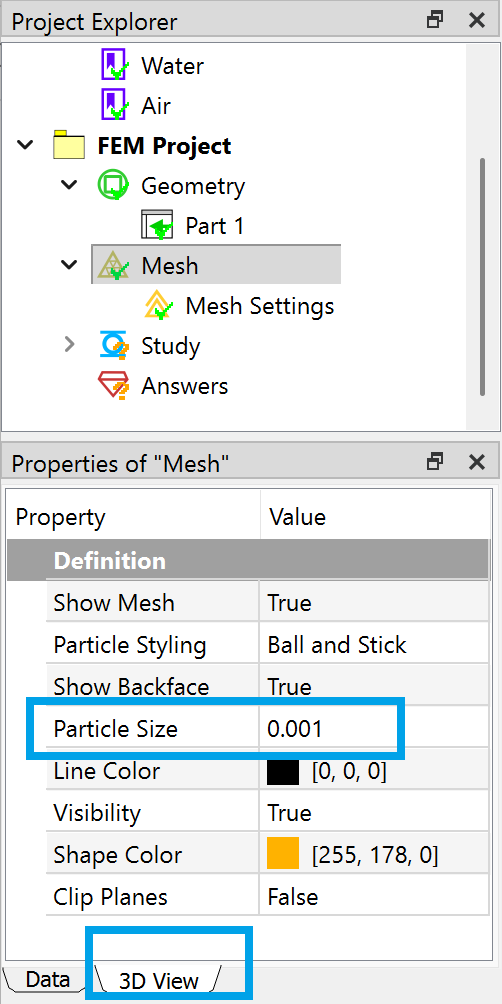Toggle the Show Backface value
The image size is (502, 1004).
[374, 687]
